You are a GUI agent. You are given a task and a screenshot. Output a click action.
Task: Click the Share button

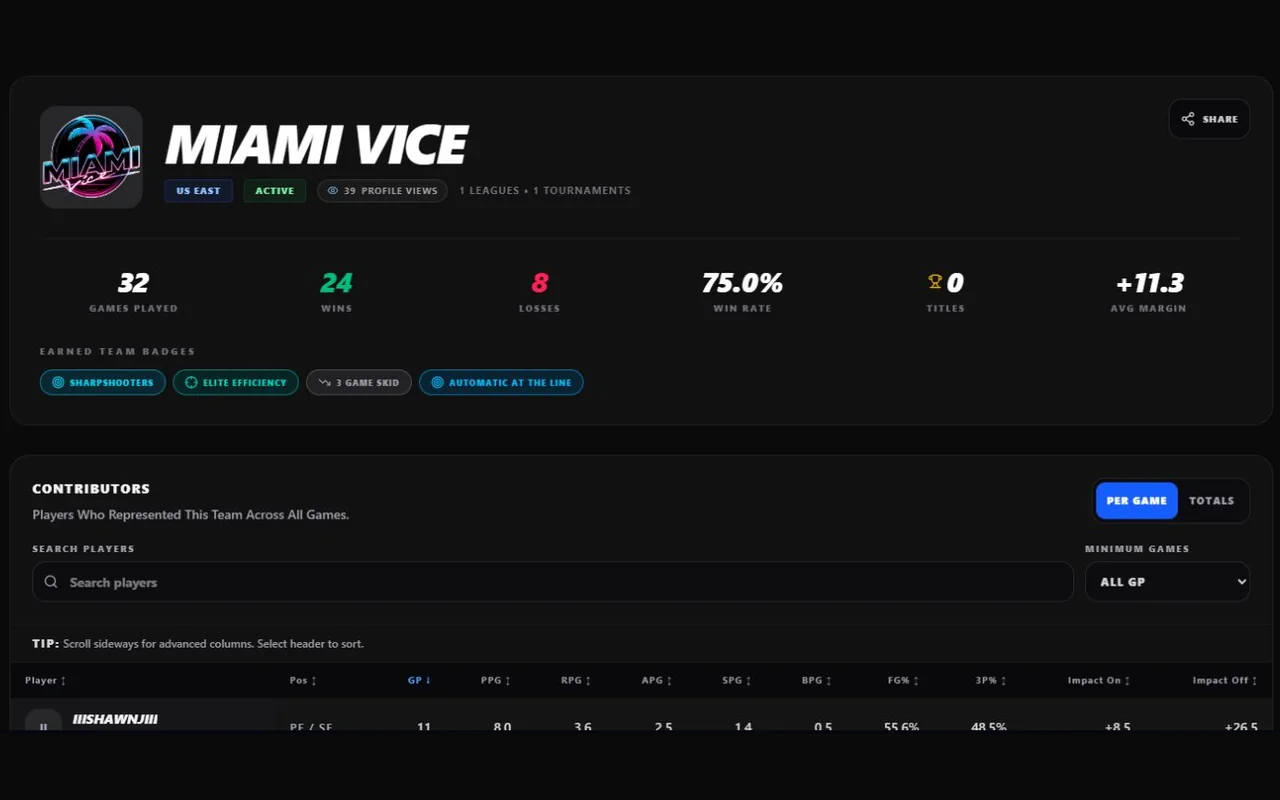[x=1209, y=119]
